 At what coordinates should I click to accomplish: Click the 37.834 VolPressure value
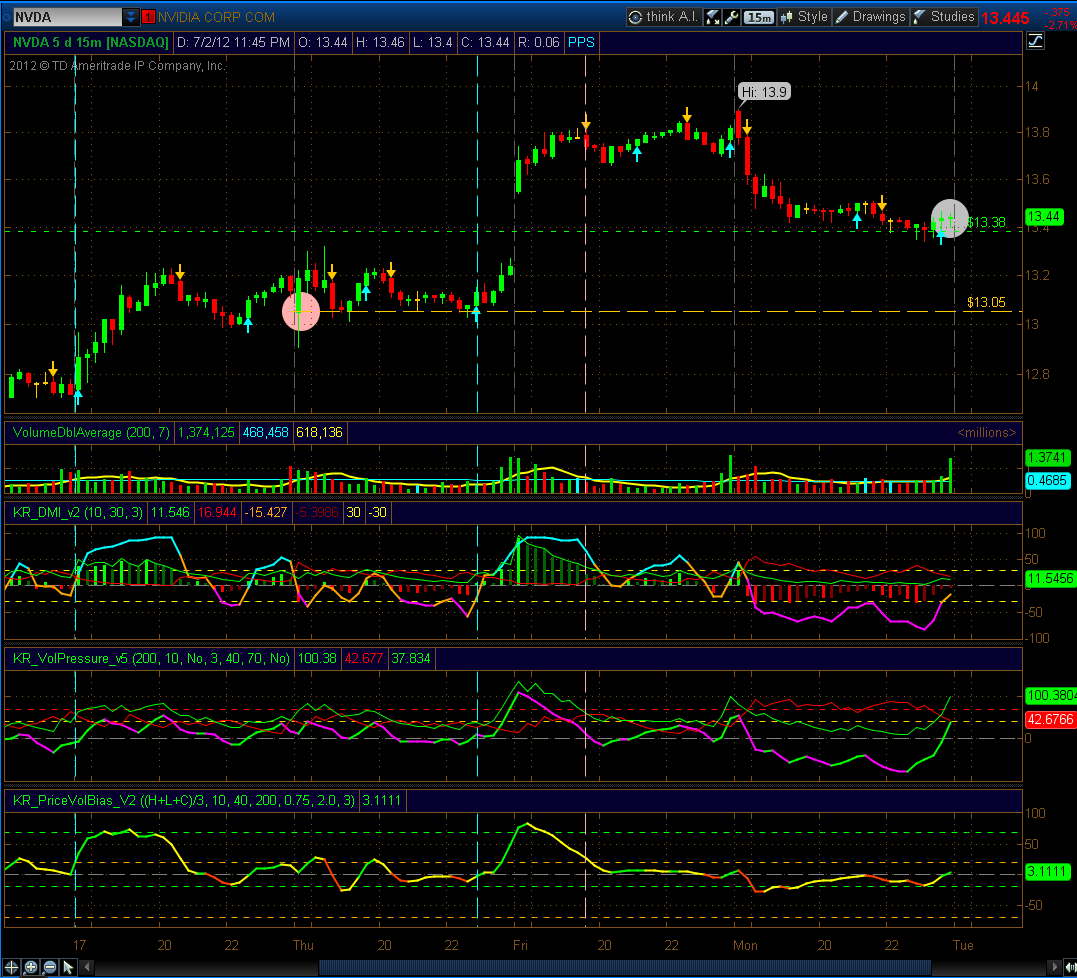[x=411, y=659]
